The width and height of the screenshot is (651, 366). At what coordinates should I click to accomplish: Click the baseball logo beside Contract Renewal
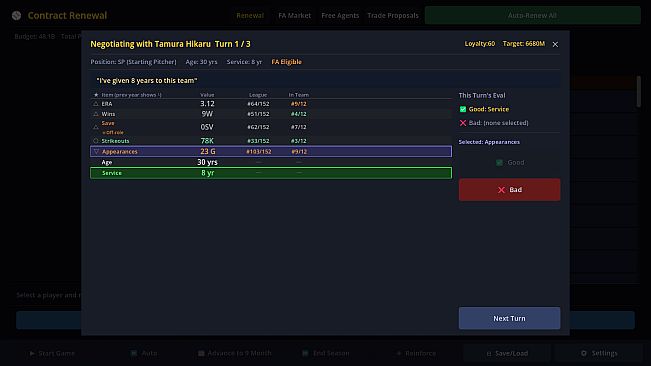(x=16, y=15)
